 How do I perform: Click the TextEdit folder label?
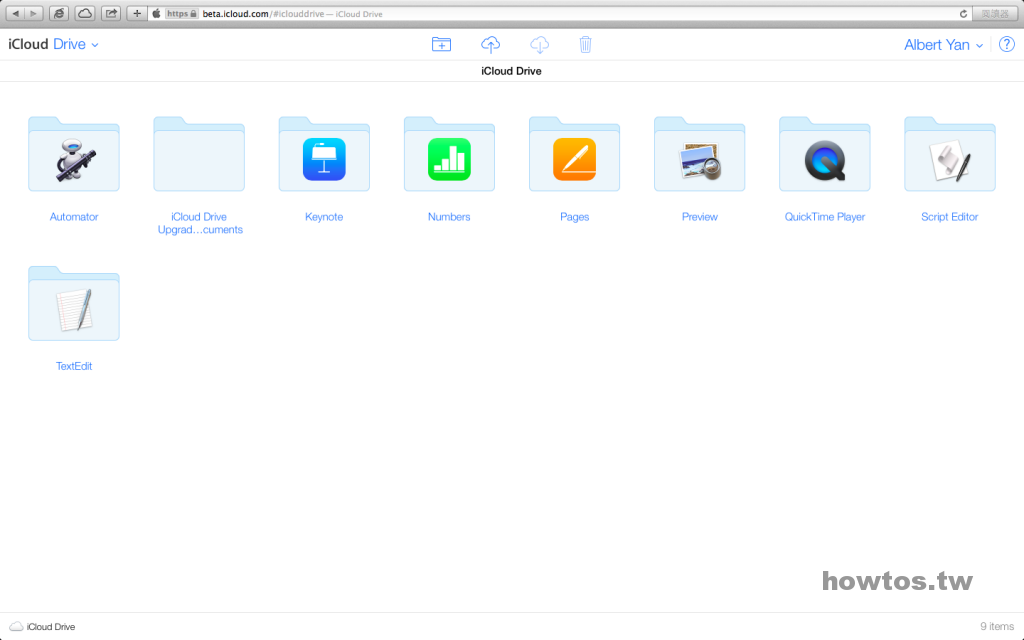tap(74, 366)
